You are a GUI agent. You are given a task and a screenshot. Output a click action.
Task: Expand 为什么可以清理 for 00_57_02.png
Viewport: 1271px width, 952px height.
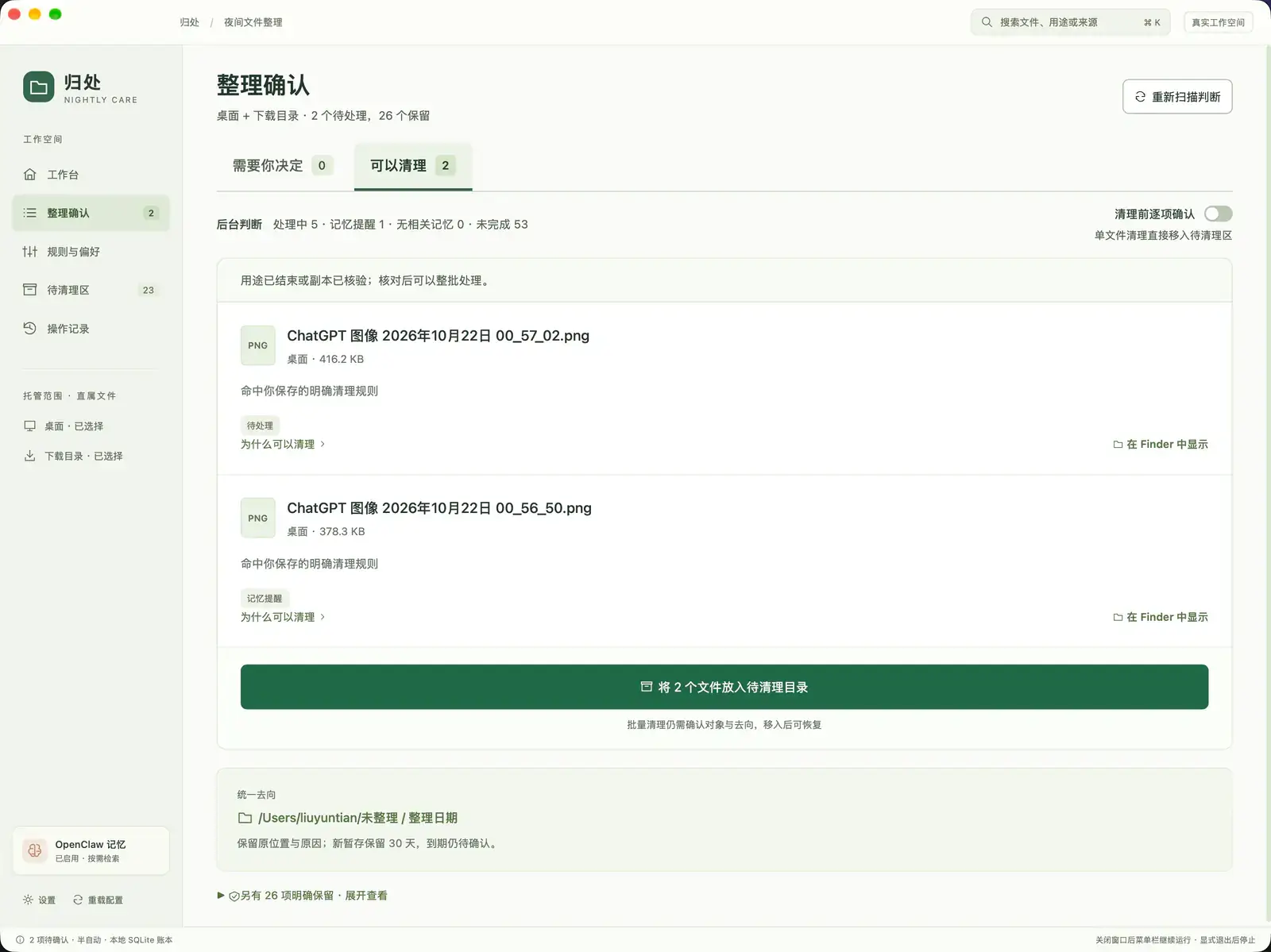[283, 444]
